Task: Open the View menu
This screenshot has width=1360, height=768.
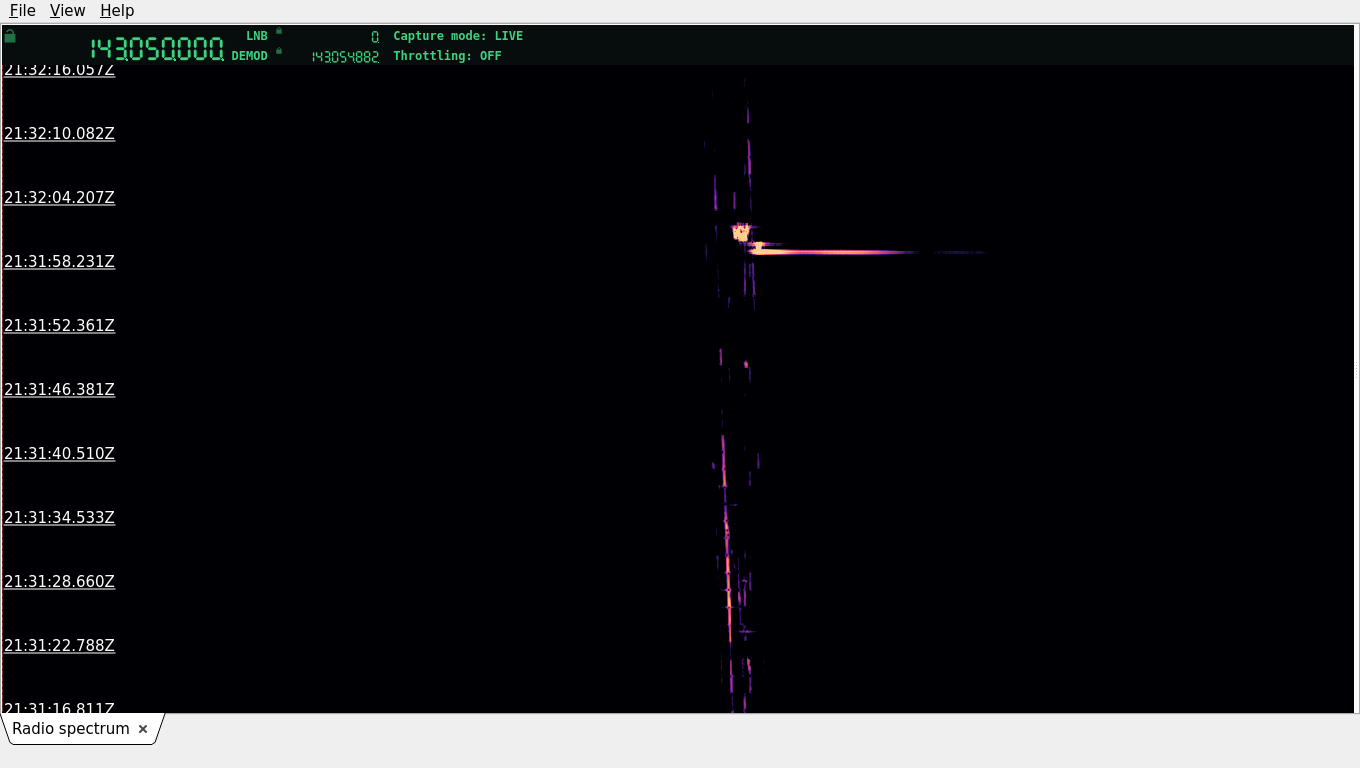Action: coord(67,10)
